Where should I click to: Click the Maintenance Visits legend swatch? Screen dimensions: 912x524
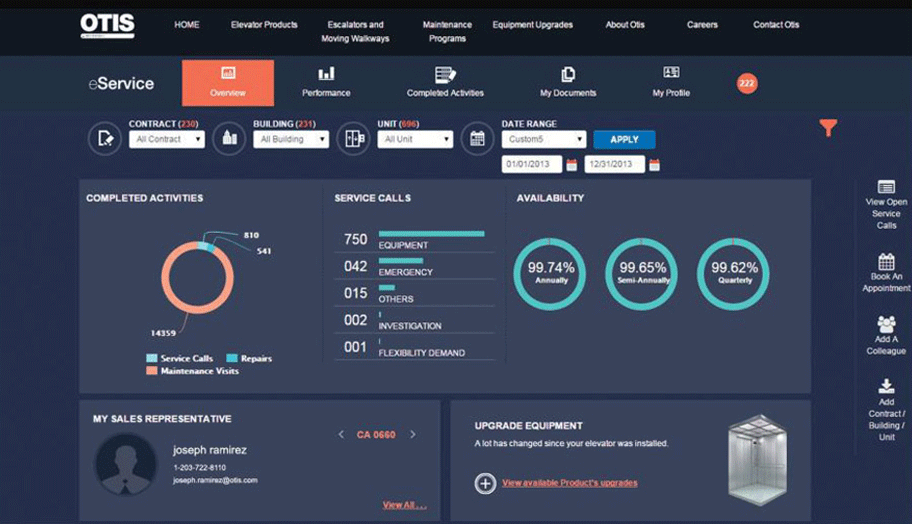tap(152, 370)
